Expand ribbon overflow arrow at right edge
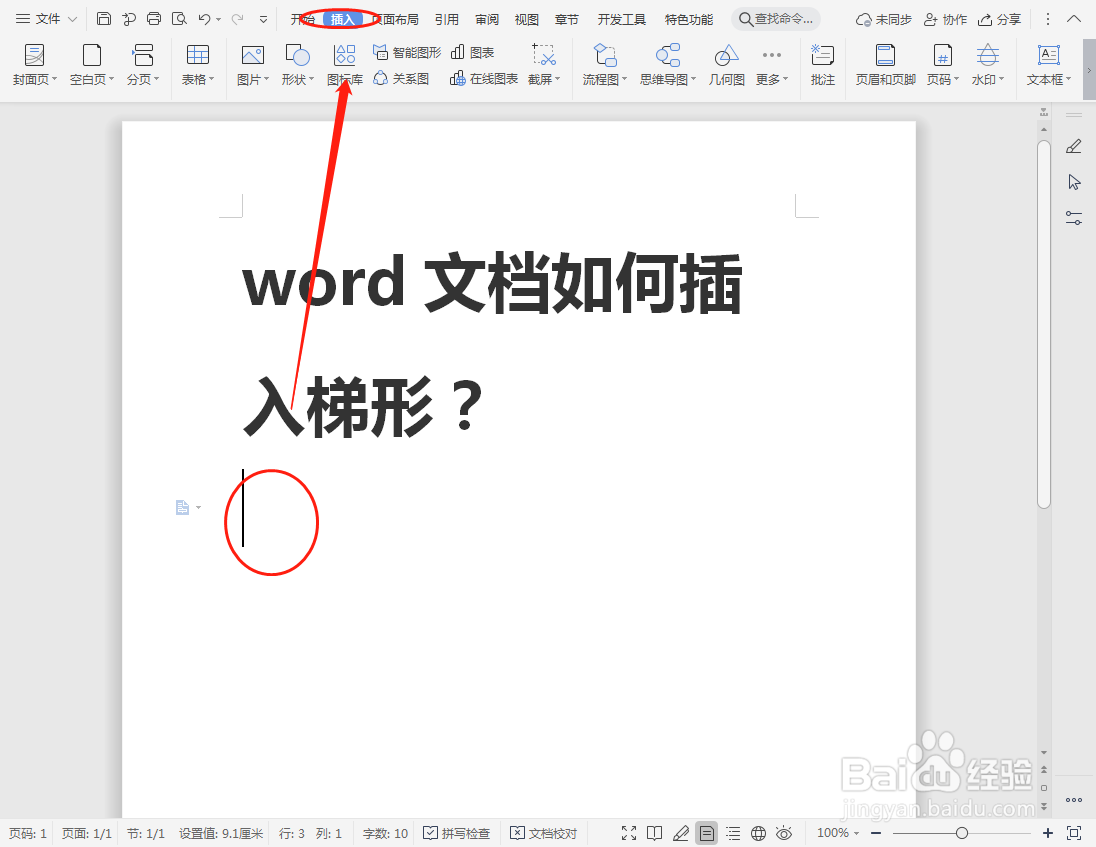1096x847 pixels. pyautogui.click(x=1088, y=70)
